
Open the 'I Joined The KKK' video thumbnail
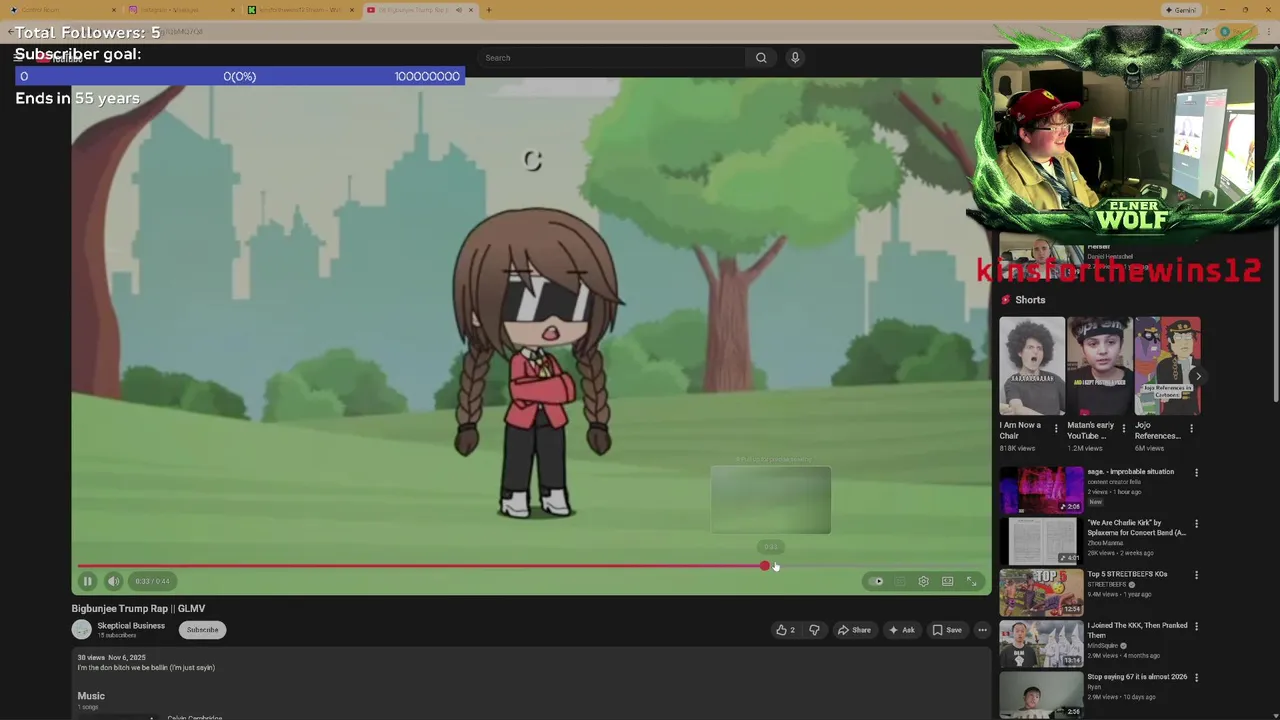(1041, 643)
